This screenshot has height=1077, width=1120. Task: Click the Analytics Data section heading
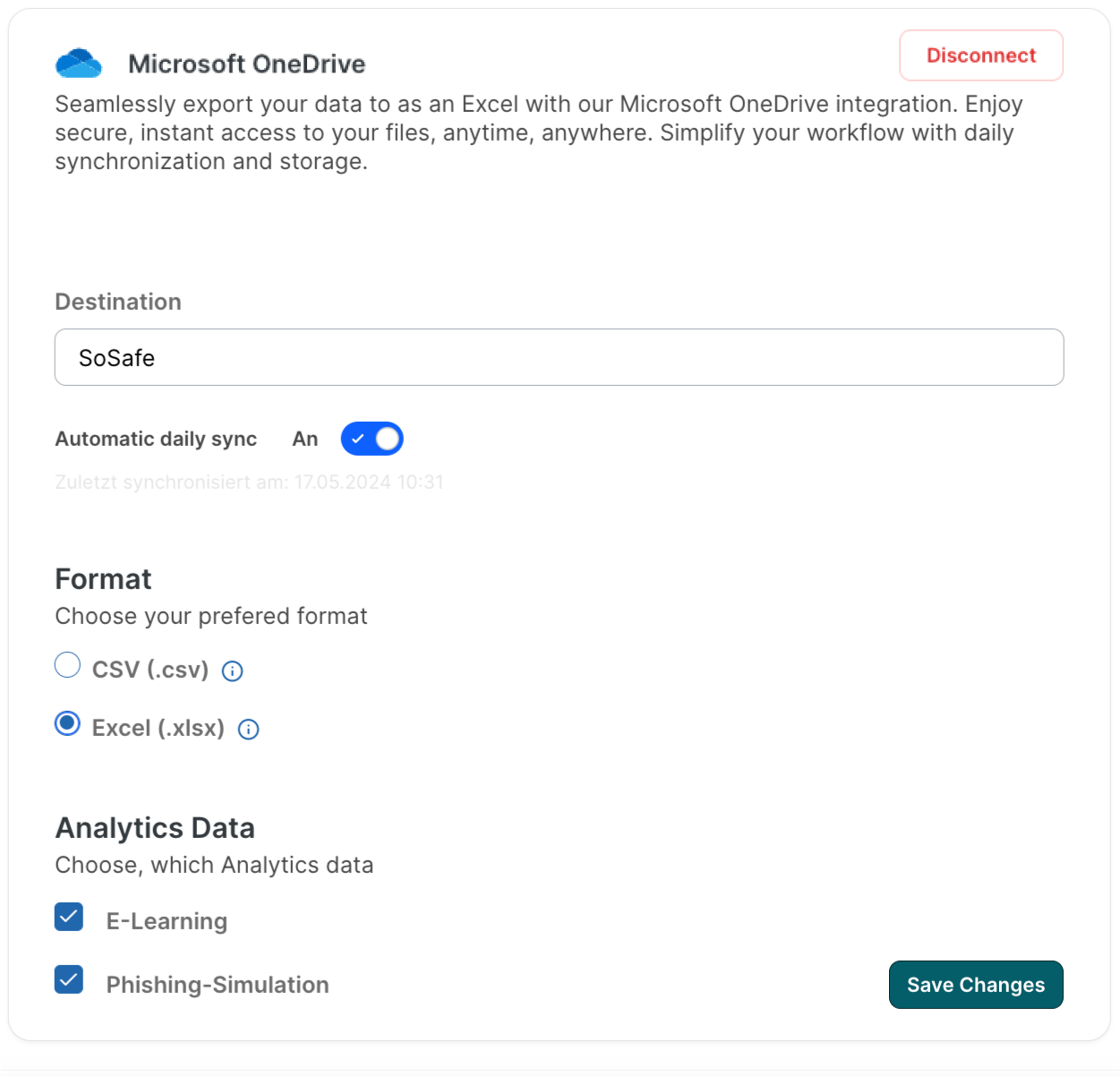(x=155, y=828)
